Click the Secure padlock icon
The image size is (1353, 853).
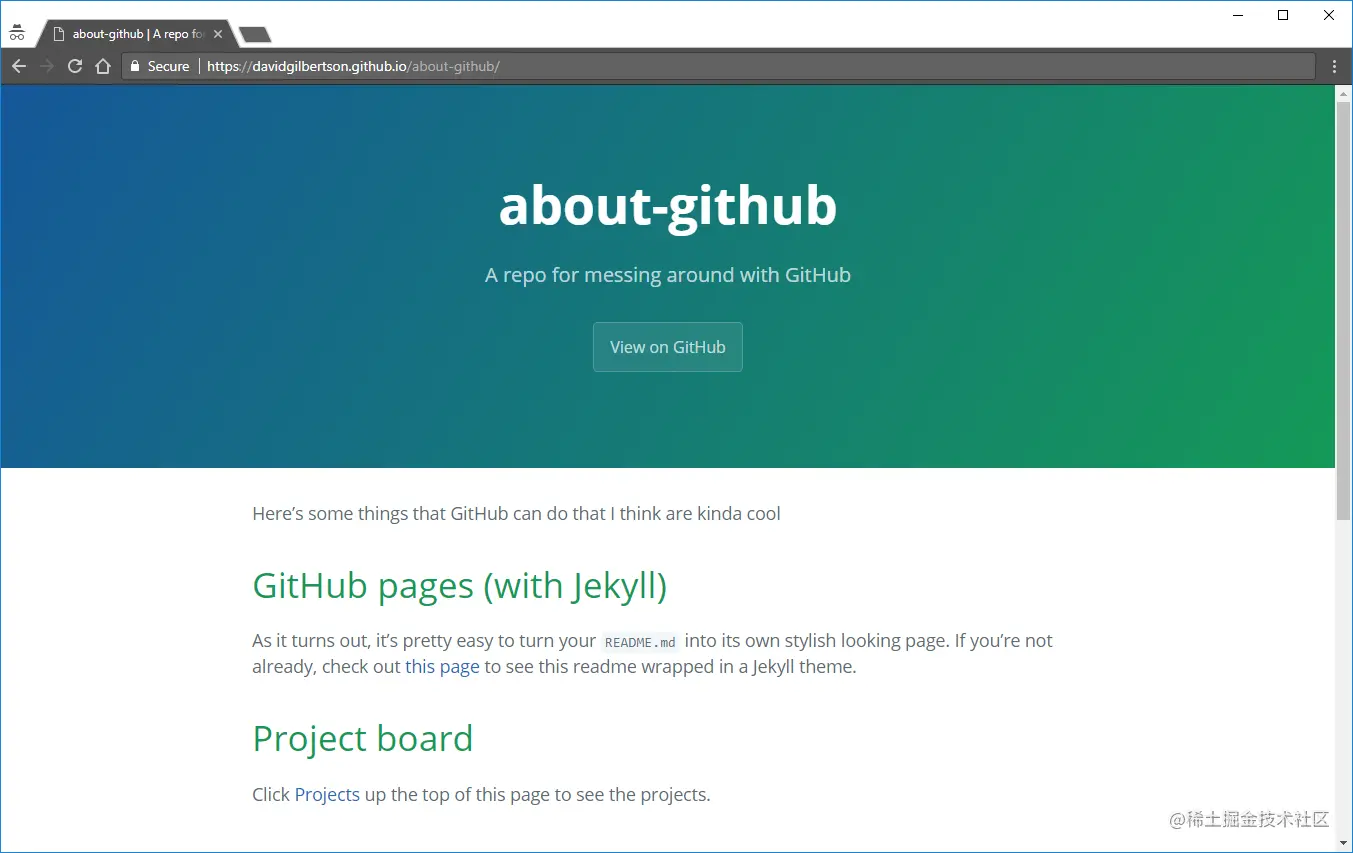tap(135, 66)
